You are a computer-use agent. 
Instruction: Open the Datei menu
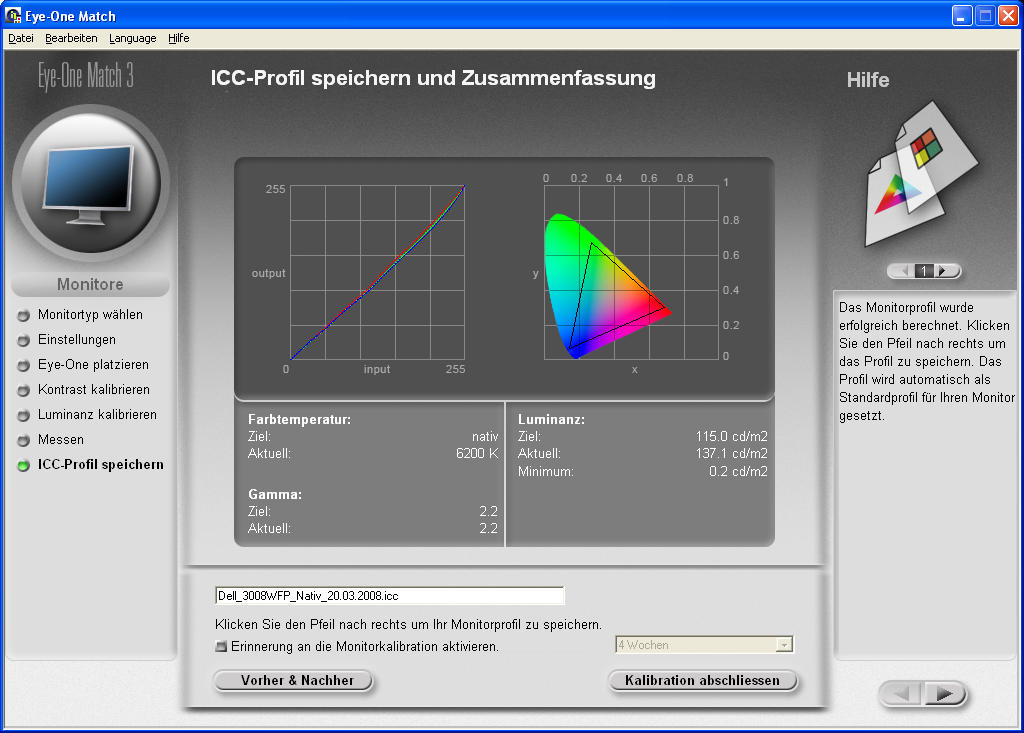coord(21,38)
